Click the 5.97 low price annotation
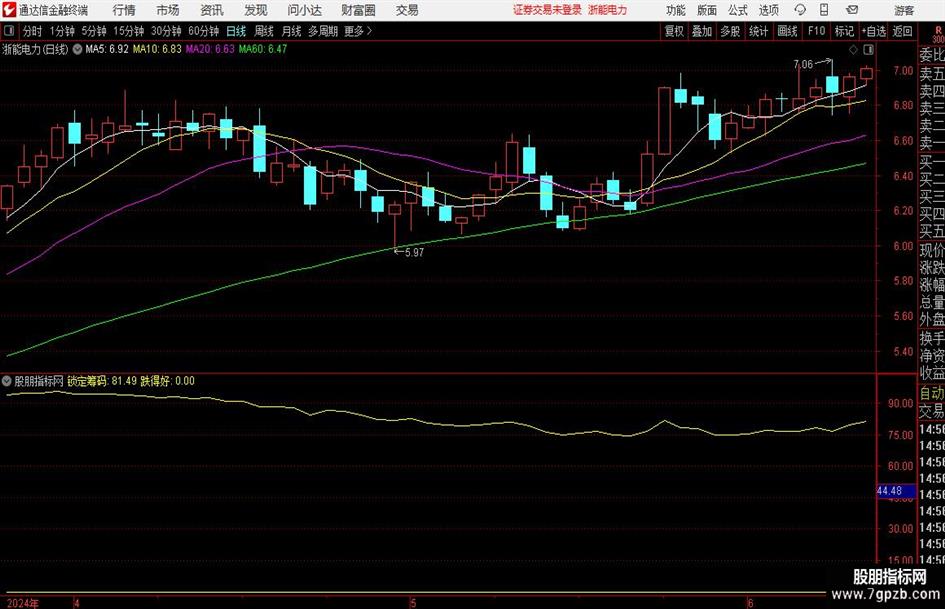This screenshot has width=945, height=609. (x=415, y=253)
